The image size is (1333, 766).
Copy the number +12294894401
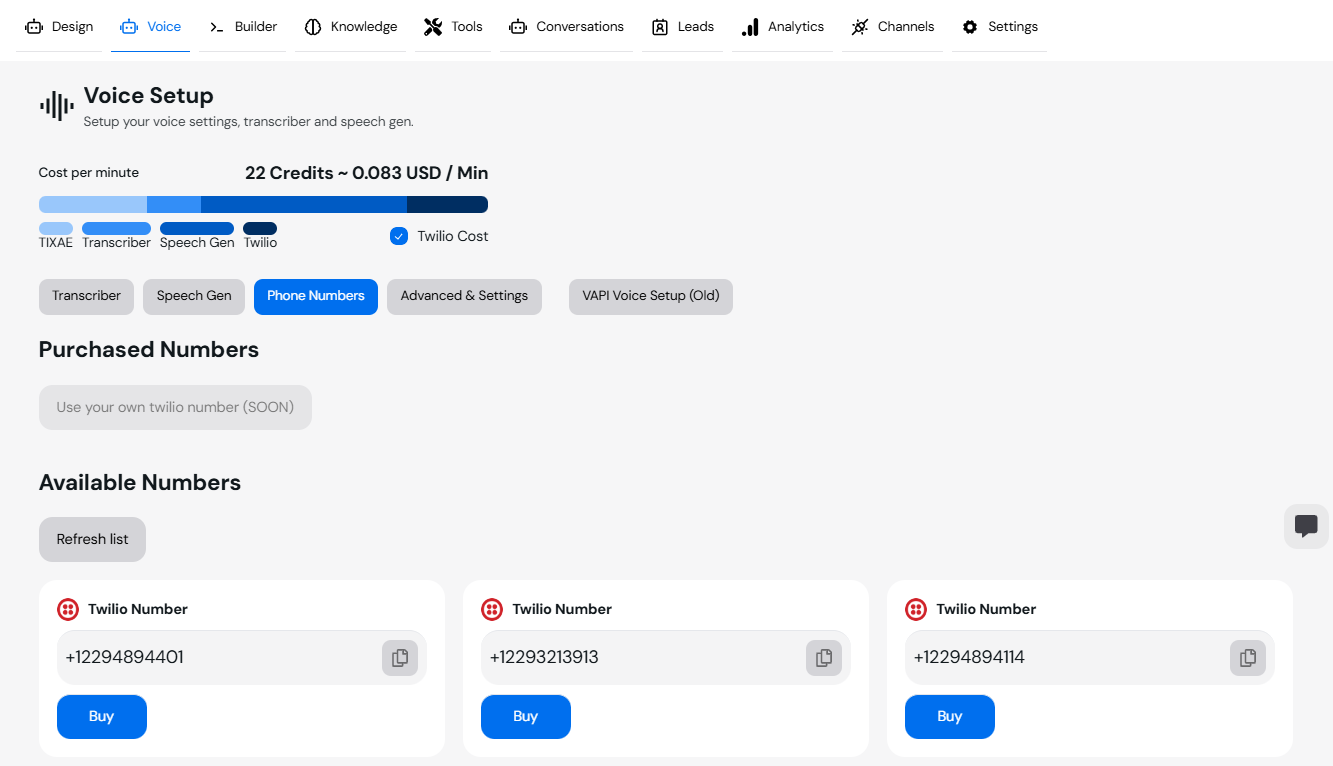point(400,657)
